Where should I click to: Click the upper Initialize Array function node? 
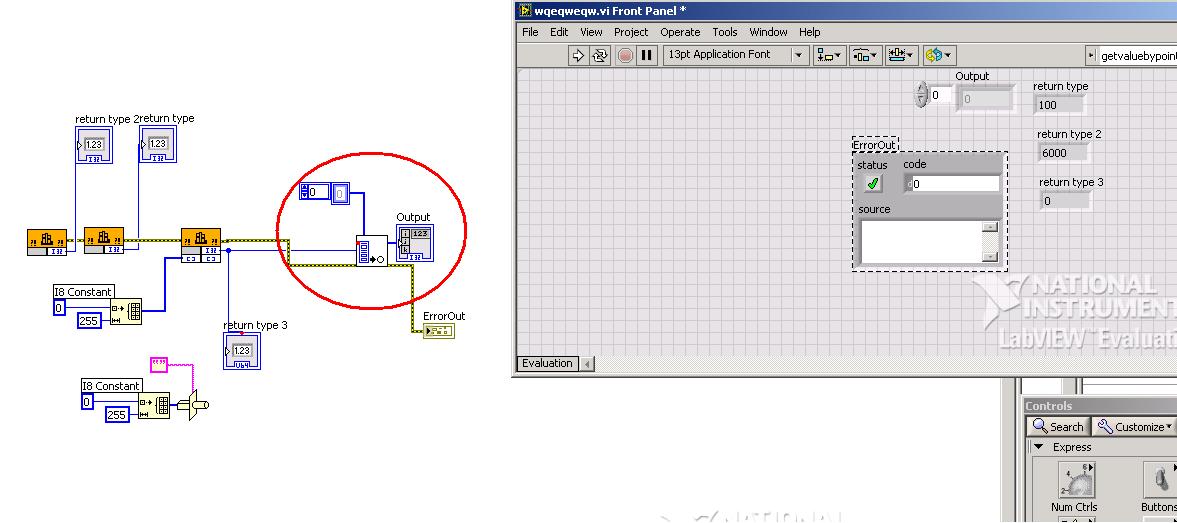(126, 311)
